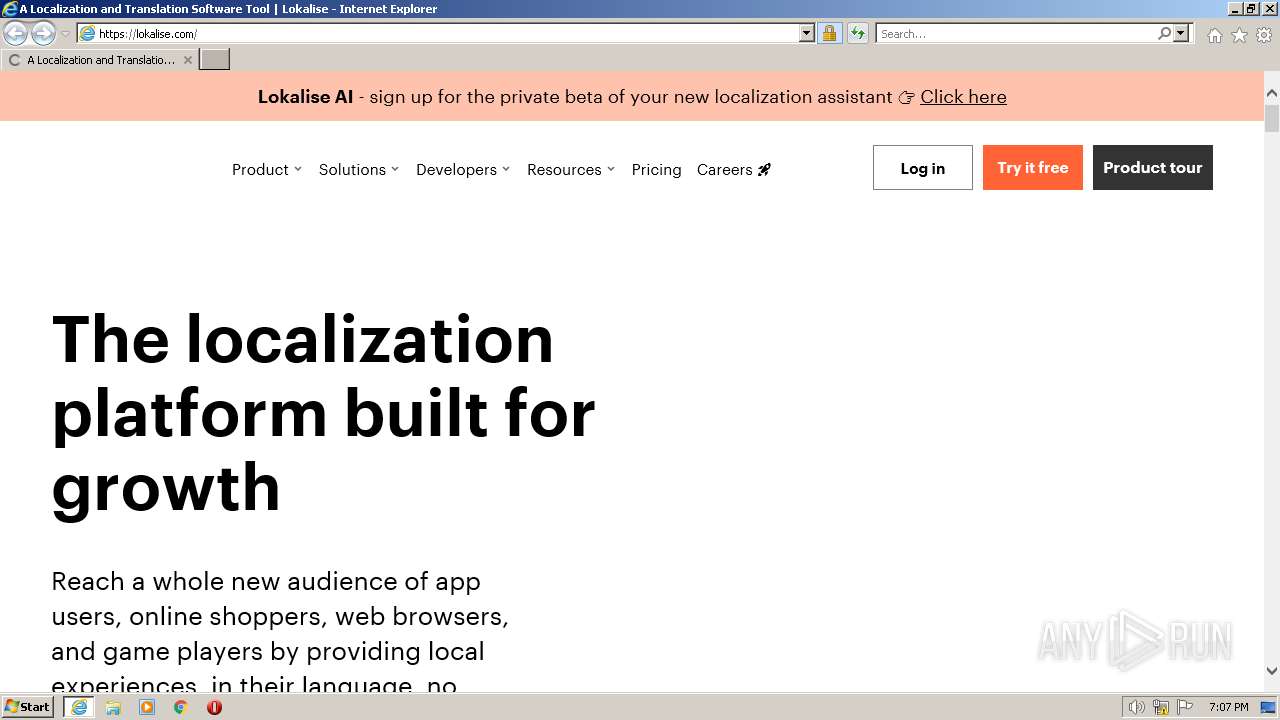Click the search magnifier icon
This screenshot has height=720, width=1280.
[x=1164, y=33]
